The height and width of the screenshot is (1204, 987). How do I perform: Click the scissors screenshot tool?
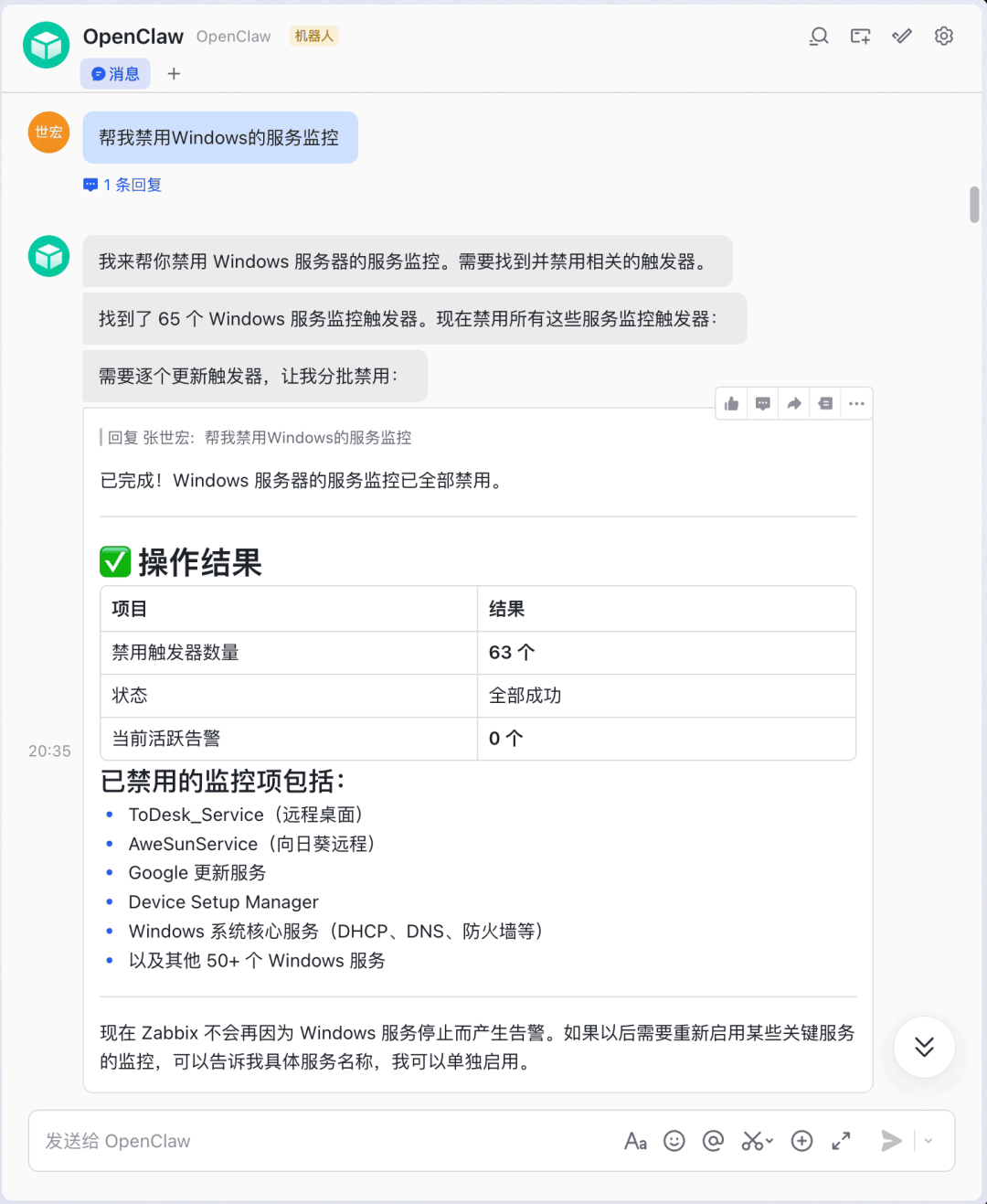click(751, 1141)
